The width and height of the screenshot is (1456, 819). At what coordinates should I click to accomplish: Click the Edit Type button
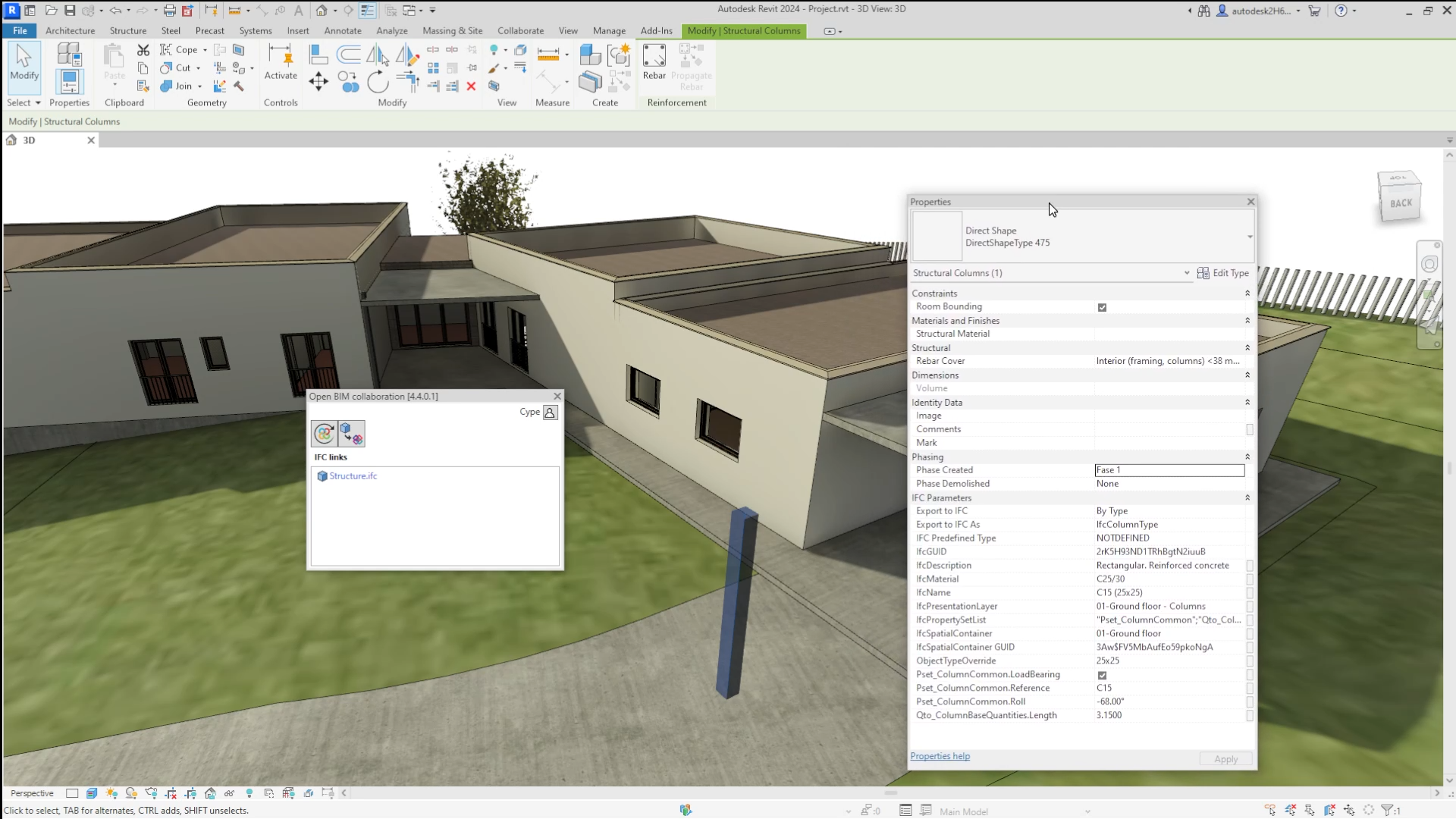(1222, 273)
